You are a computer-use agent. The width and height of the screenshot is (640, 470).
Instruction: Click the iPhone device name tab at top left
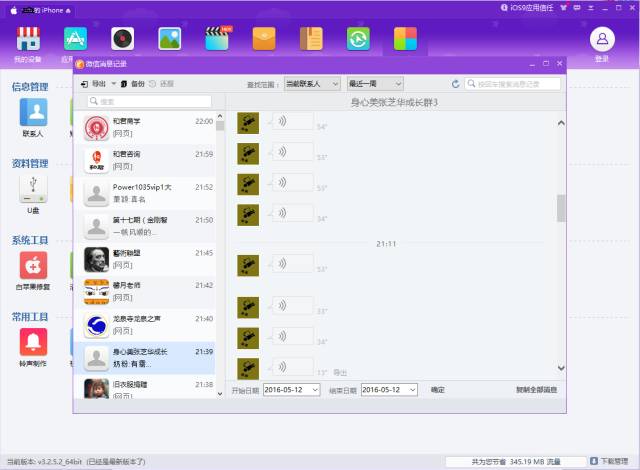click(41, 10)
